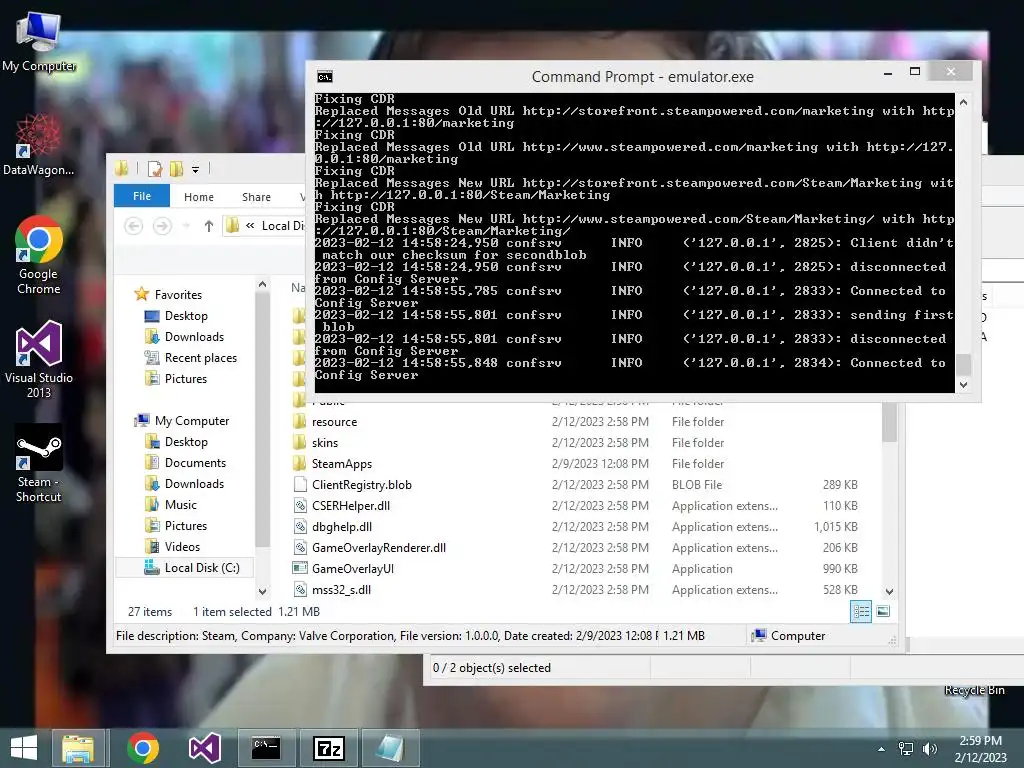This screenshot has width=1024, height=768.
Task: Open 7-Zip from the taskbar
Action: click(x=328, y=748)
